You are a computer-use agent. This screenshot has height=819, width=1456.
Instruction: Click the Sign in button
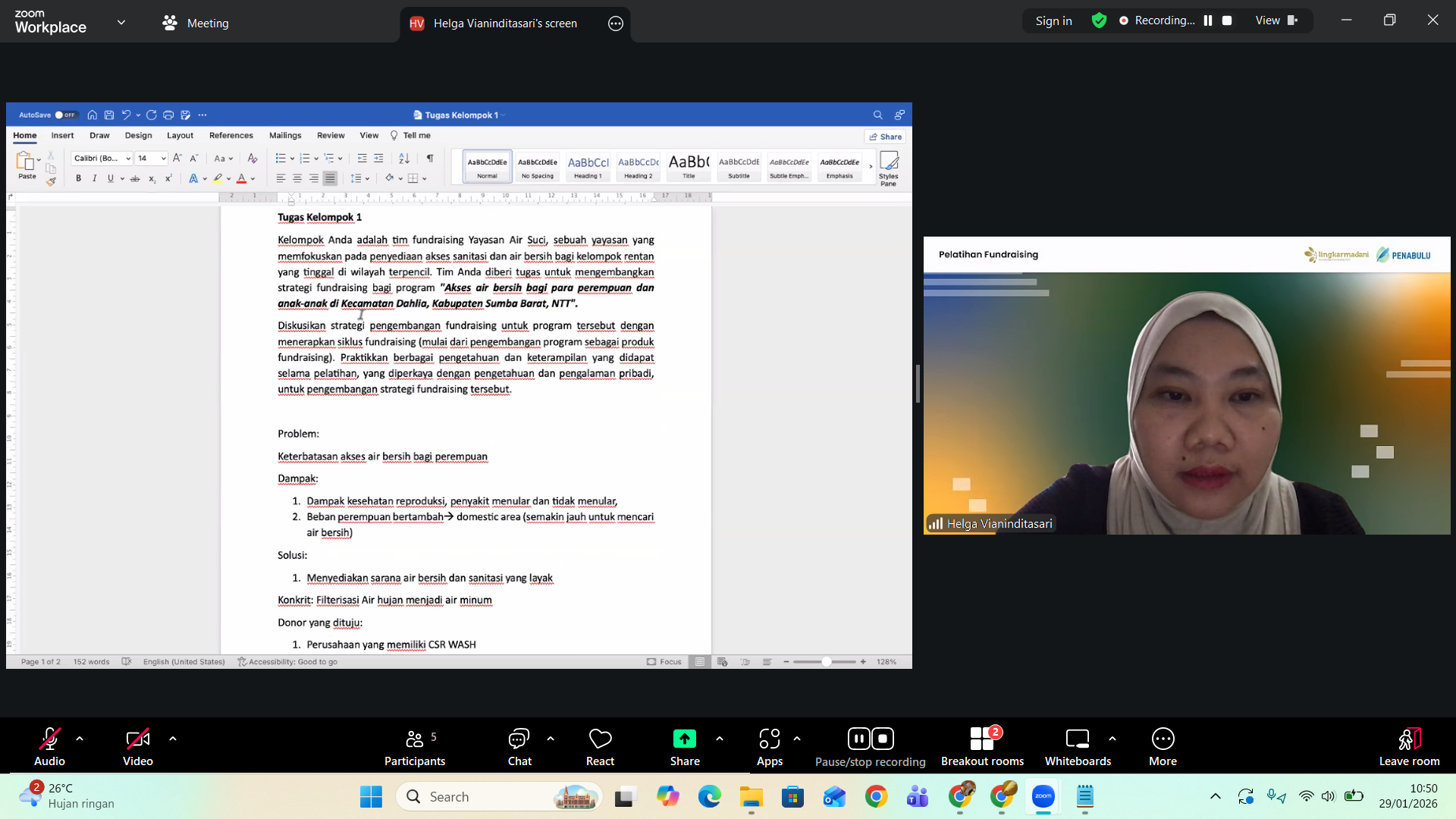click(1053, 20)
